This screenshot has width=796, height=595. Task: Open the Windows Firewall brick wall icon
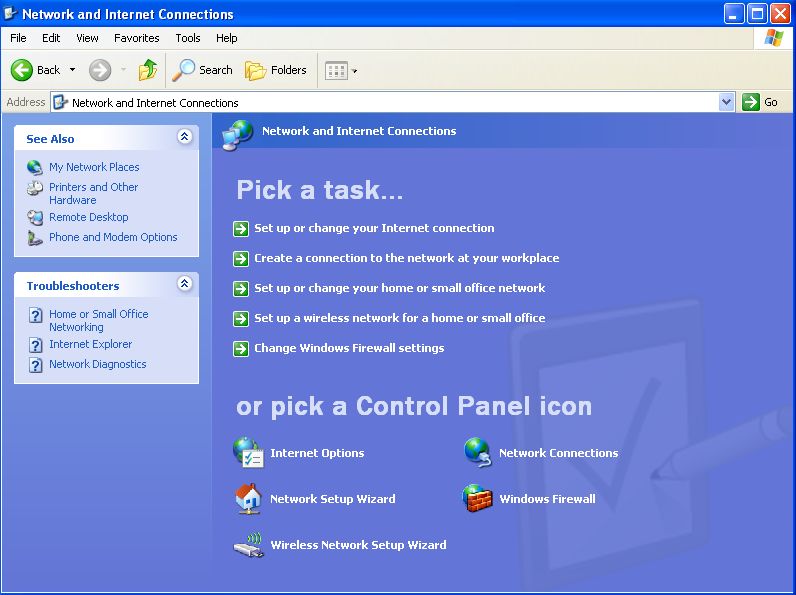[478, 499]
